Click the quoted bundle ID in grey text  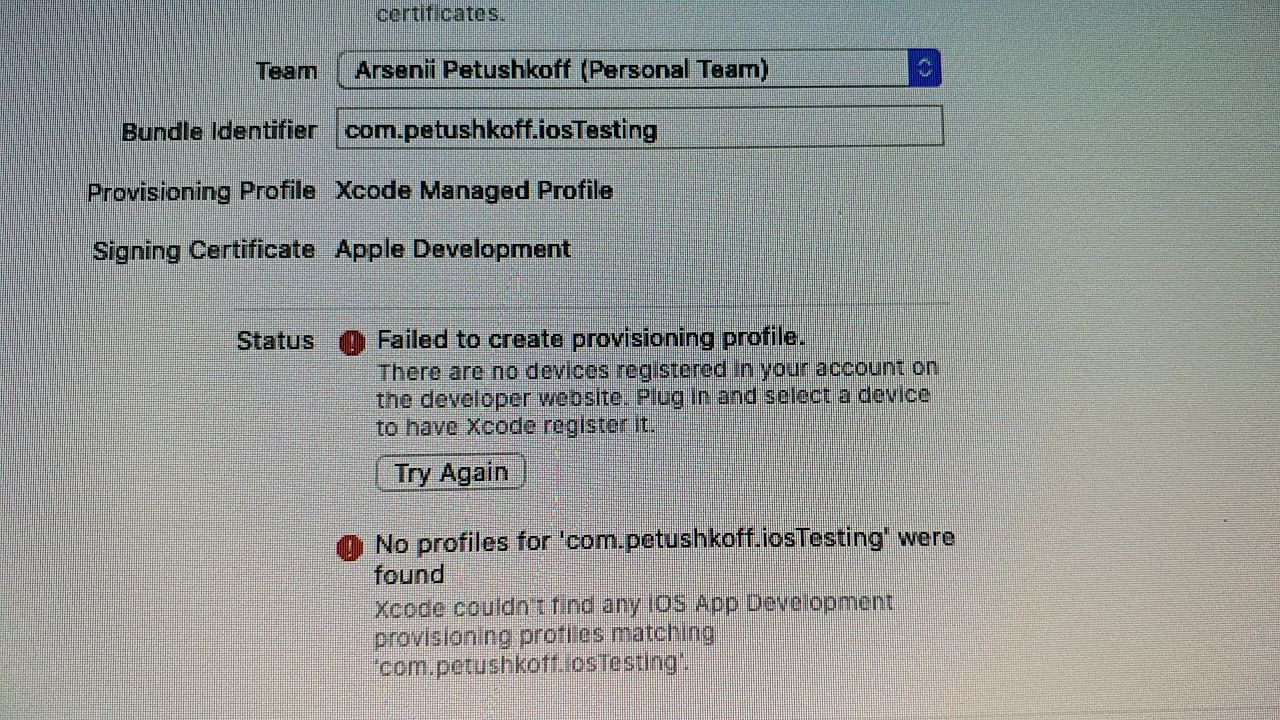pos(531,662)
